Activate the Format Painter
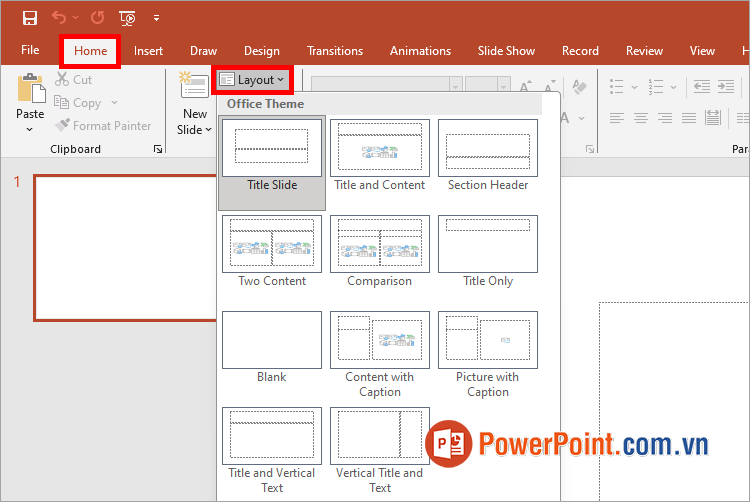The height and width of the screenshot is (502, 750). click(102, 125)
